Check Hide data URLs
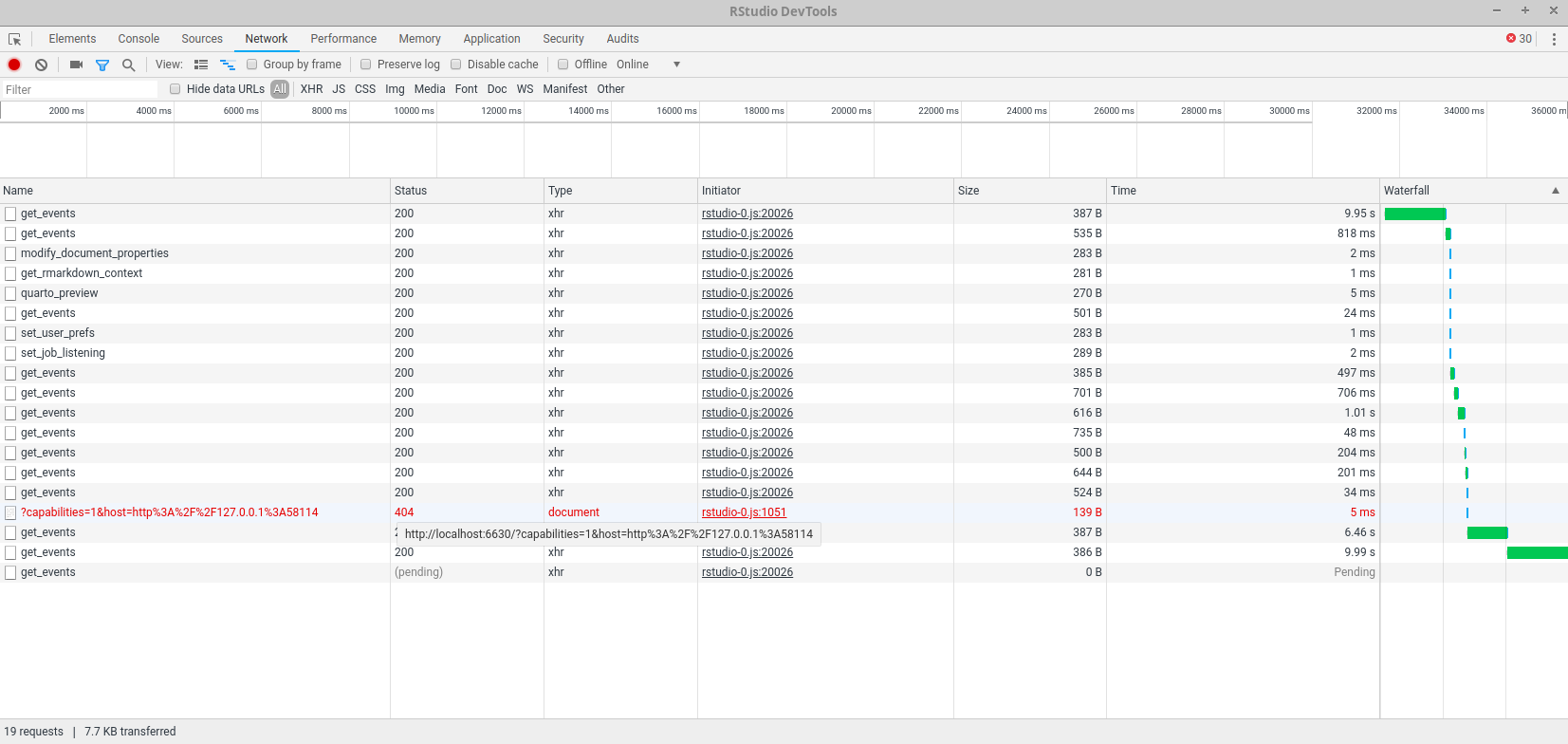Image resolution: width=1568 pixels, height=744 pixels. click(175, 89)
